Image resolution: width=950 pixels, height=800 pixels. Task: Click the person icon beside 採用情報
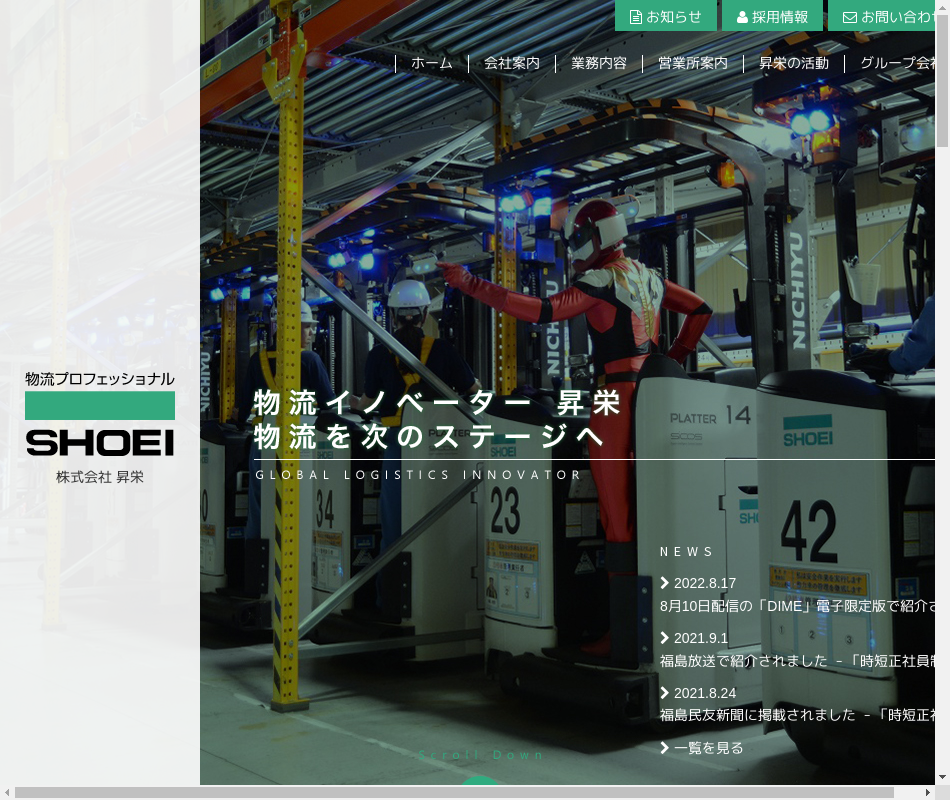coord(742,17)
